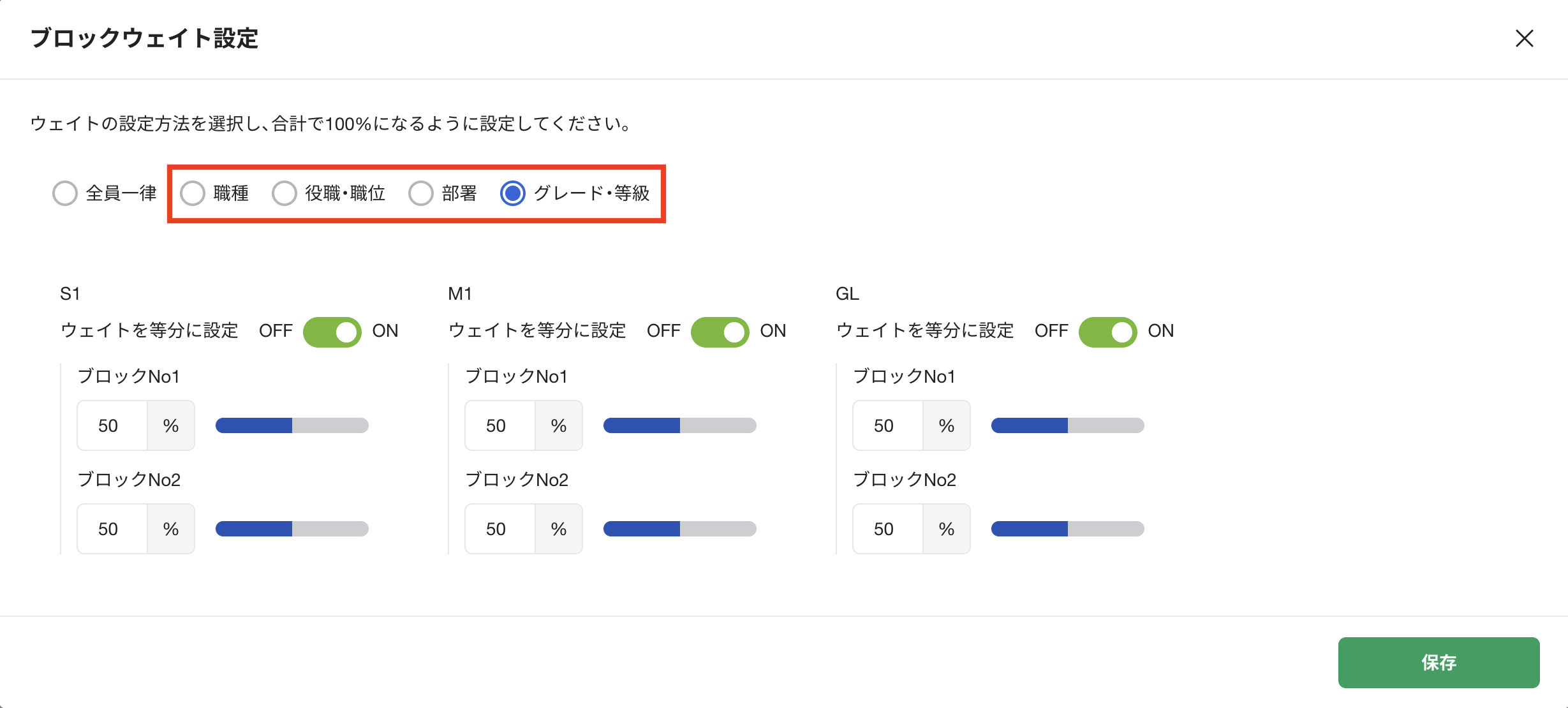Select the 全員一律 radio option

tap(65, 193)
